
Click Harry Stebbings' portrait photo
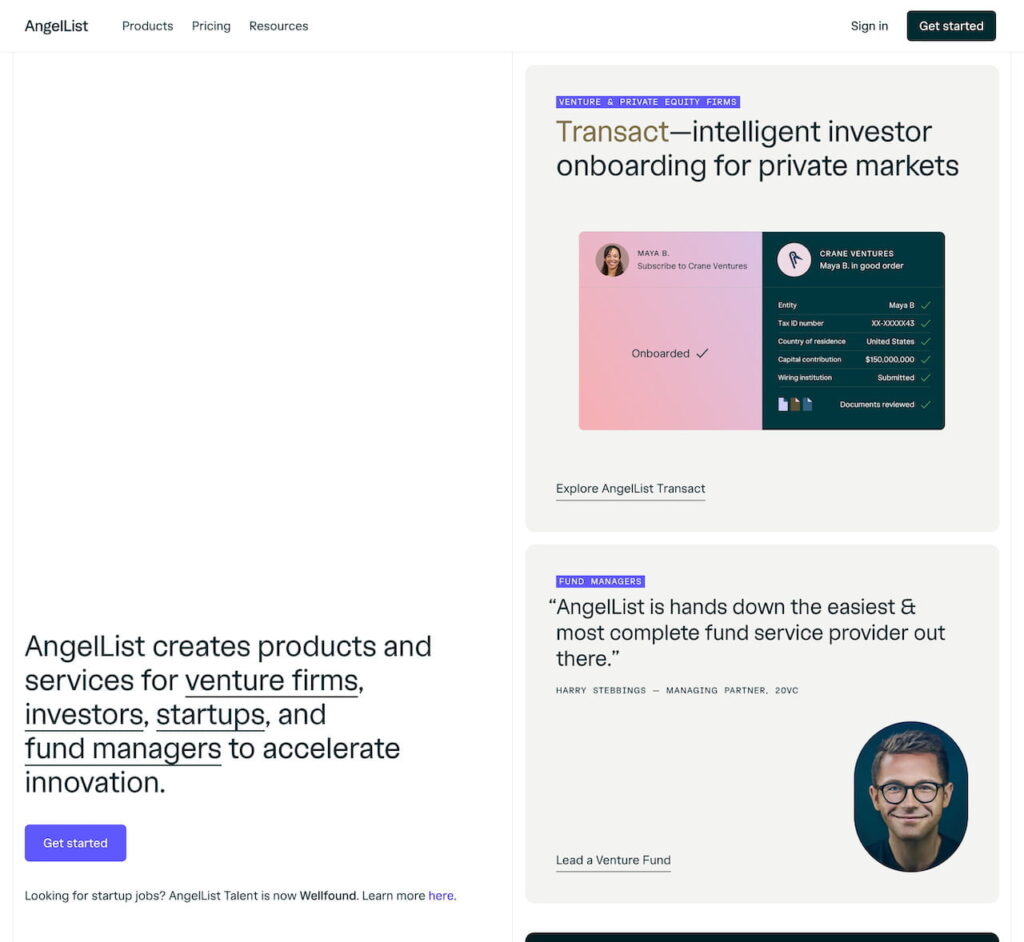pyautogui.click(x=910, y=797)
